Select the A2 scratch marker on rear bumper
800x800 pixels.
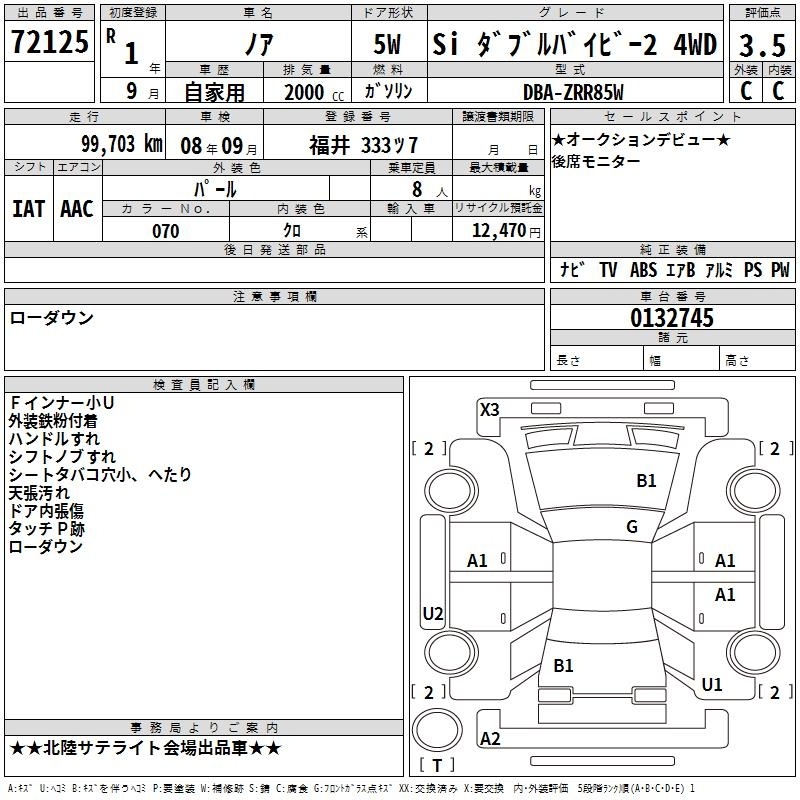(x=490, y=738)
